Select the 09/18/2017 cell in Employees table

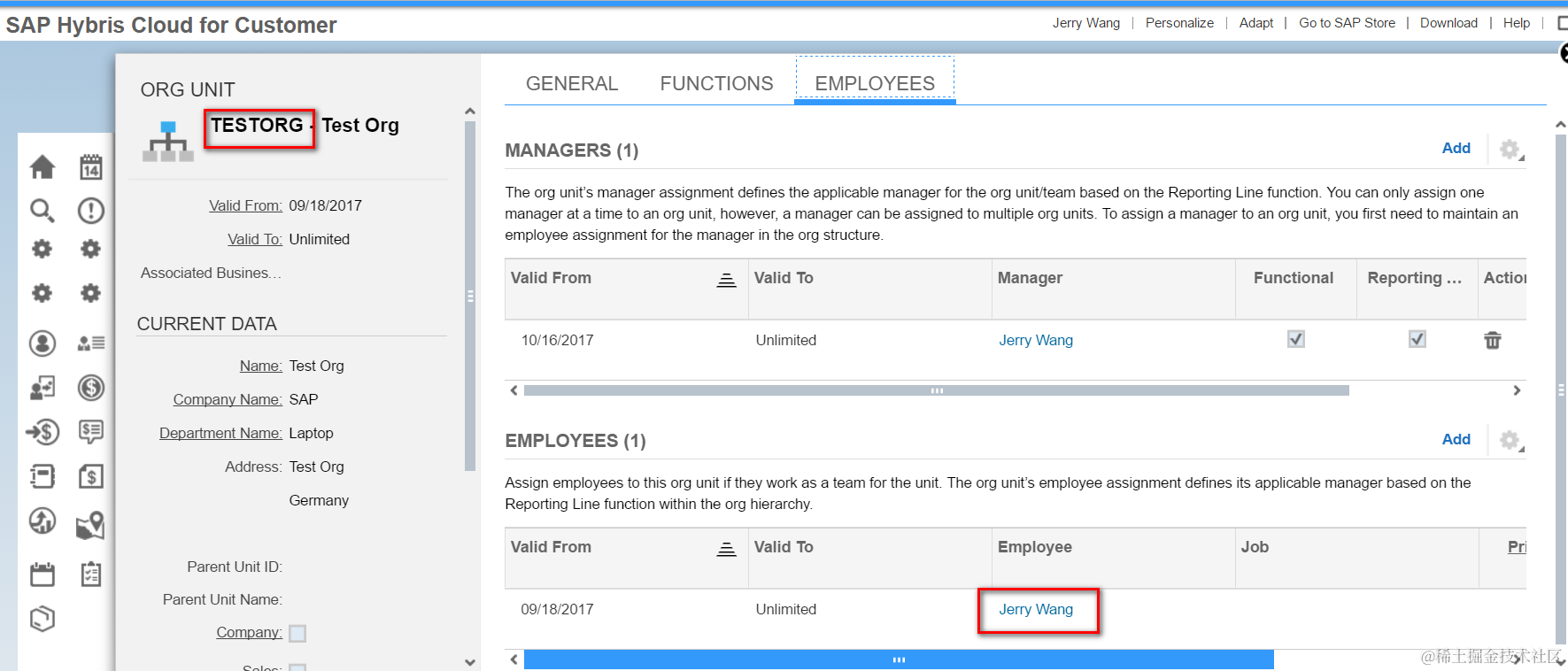tap(557, 609)
